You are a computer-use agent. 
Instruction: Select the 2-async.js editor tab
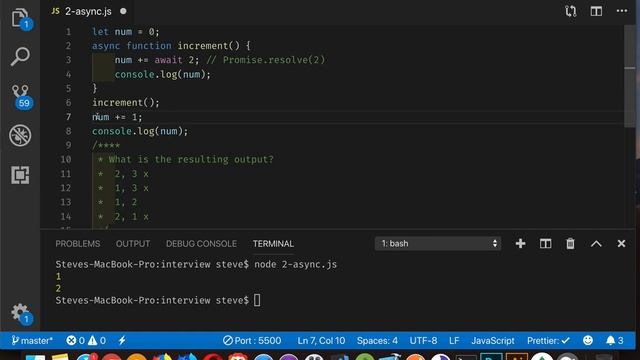(88, 11)
